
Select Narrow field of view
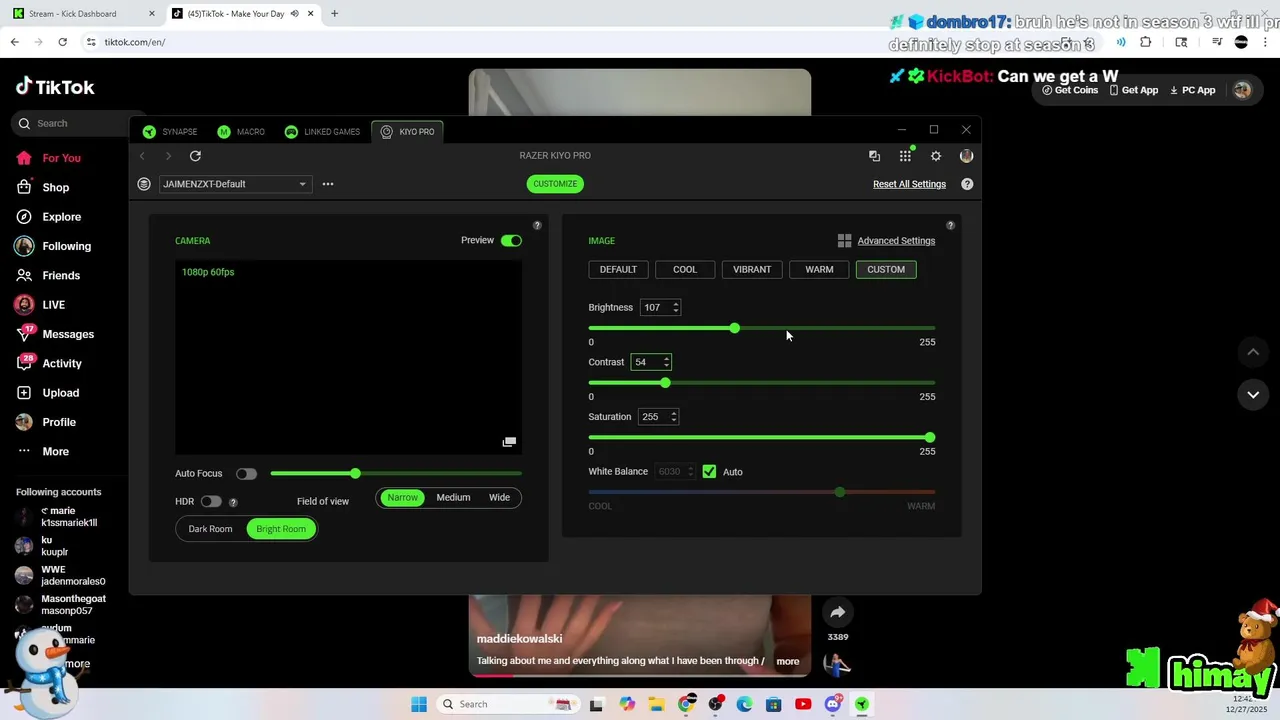click(x=402, y=498)
